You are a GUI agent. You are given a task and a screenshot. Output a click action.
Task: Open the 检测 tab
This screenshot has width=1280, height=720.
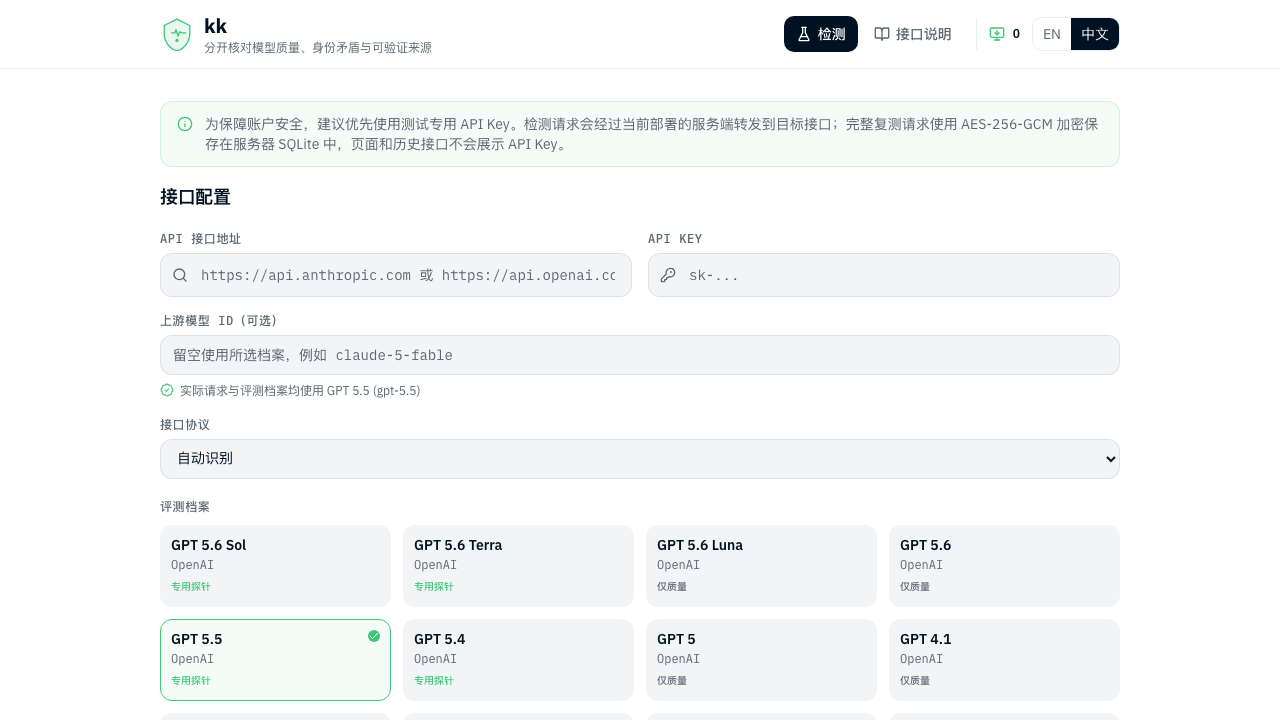pos(821,34)
